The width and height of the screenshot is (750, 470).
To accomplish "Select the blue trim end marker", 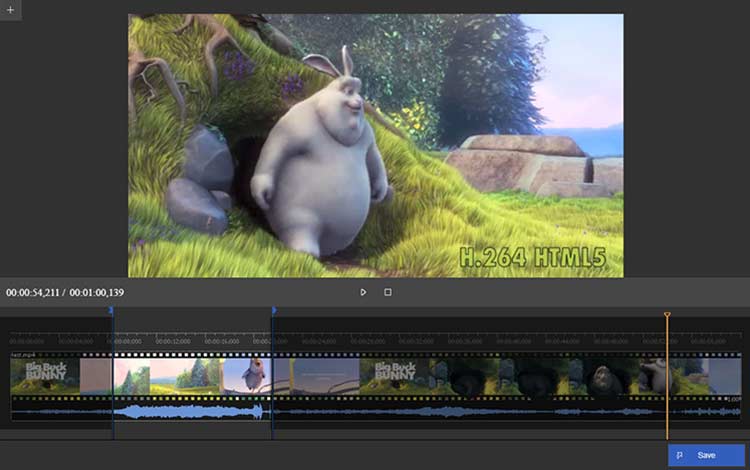I will pyautogui.click(x=274, y=310).
